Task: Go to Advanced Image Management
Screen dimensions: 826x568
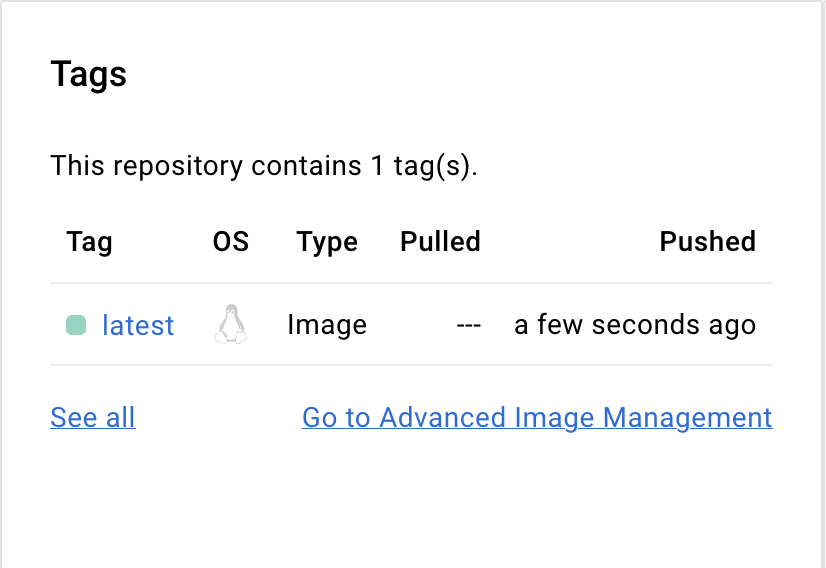Action: point(537,417)
